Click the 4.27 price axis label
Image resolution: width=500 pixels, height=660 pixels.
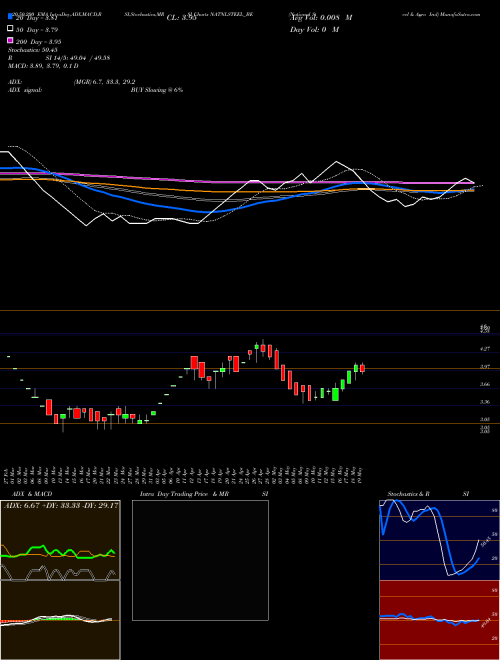(x=485, y=349)
